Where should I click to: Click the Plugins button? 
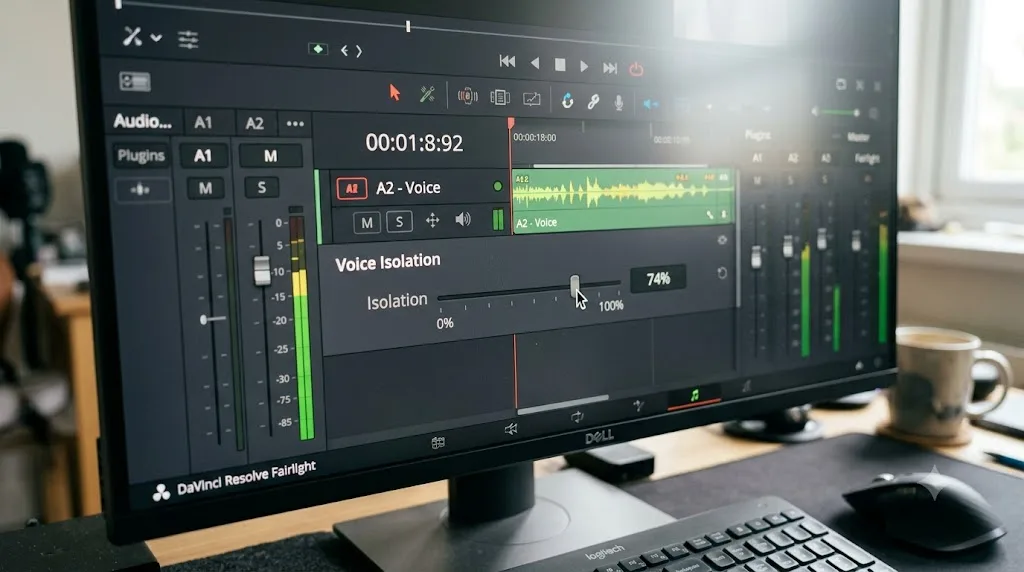[x=141, y=155]
